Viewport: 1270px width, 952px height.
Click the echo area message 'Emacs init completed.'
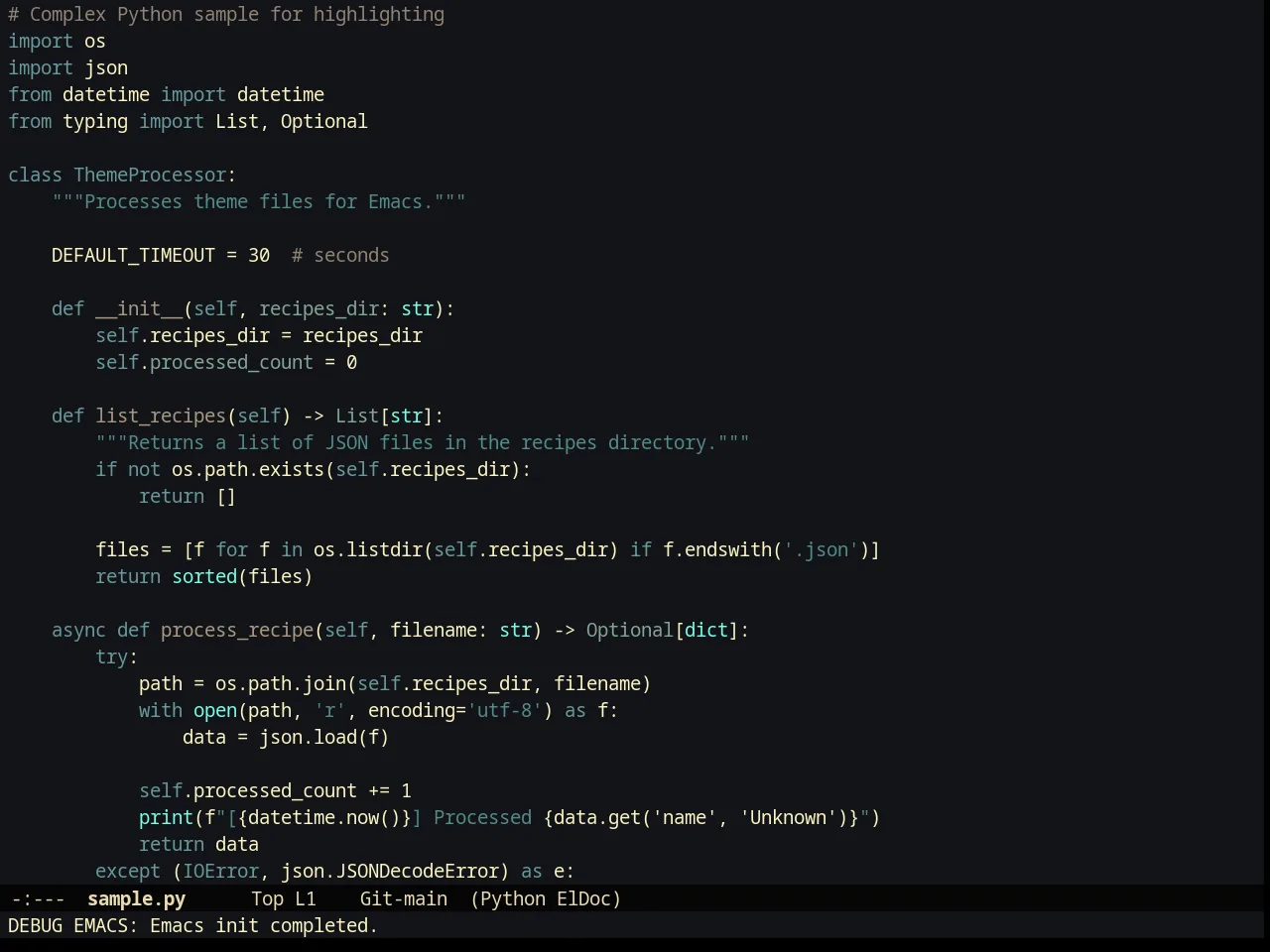point(263,925)
